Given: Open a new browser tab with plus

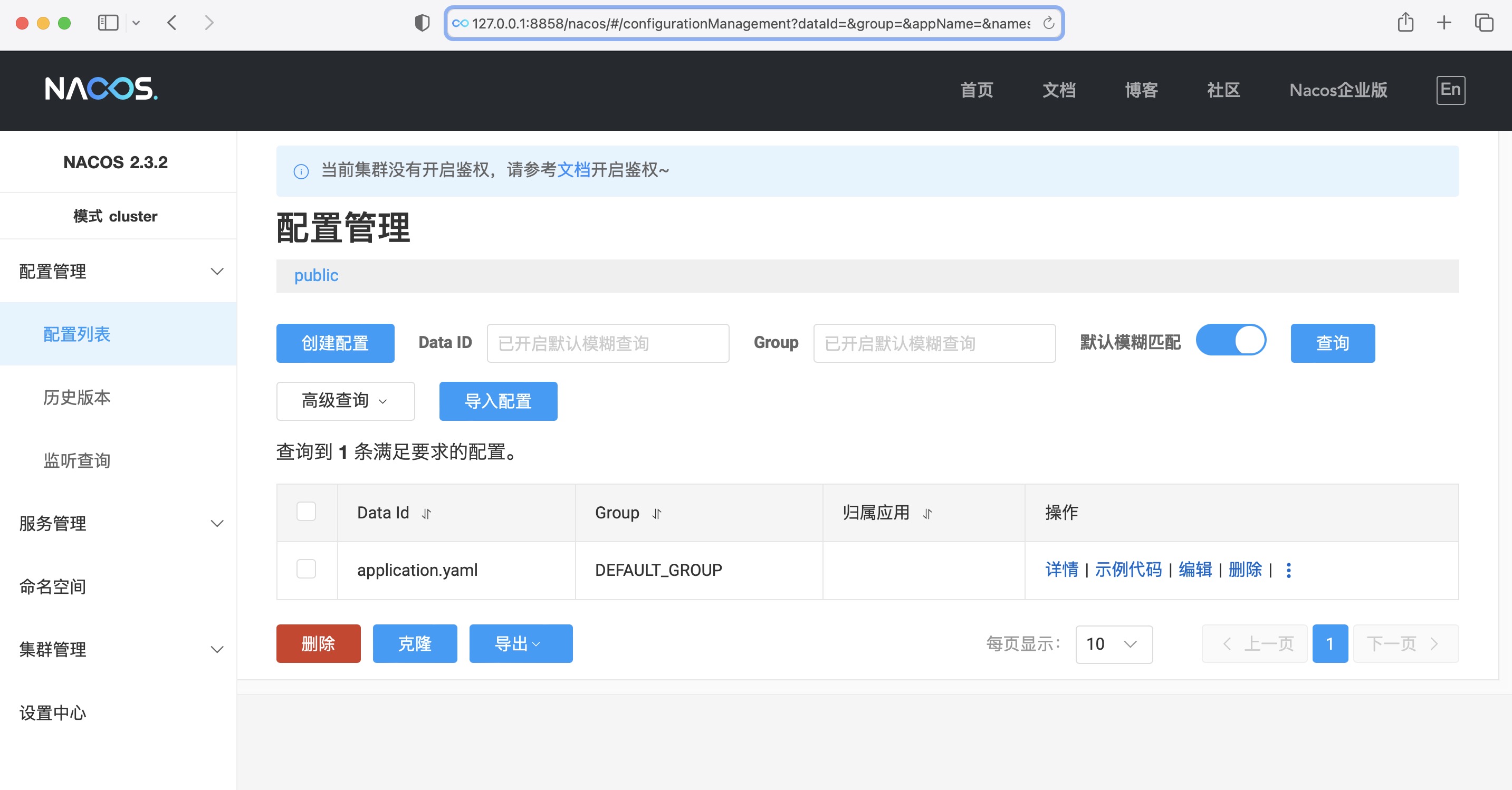Looking at the screenshot, I should tap(1444, 23).
